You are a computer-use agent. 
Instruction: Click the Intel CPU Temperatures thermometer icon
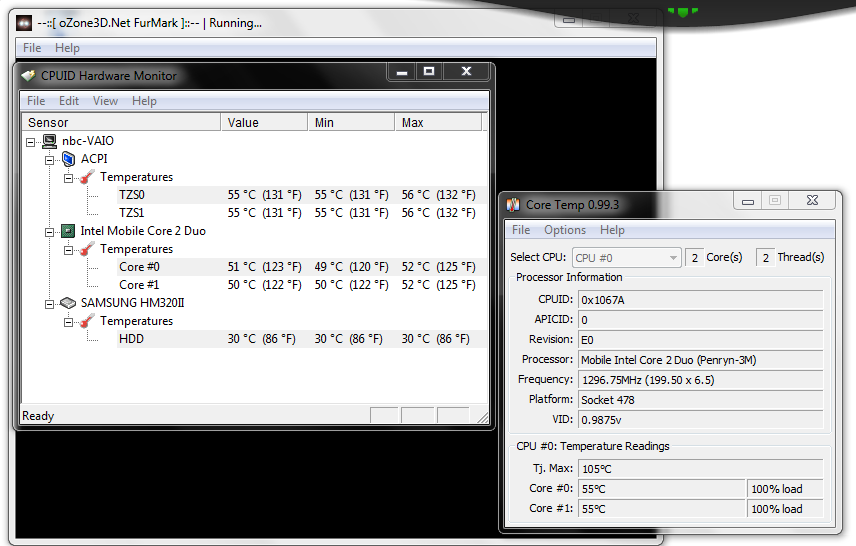point(87,249)
